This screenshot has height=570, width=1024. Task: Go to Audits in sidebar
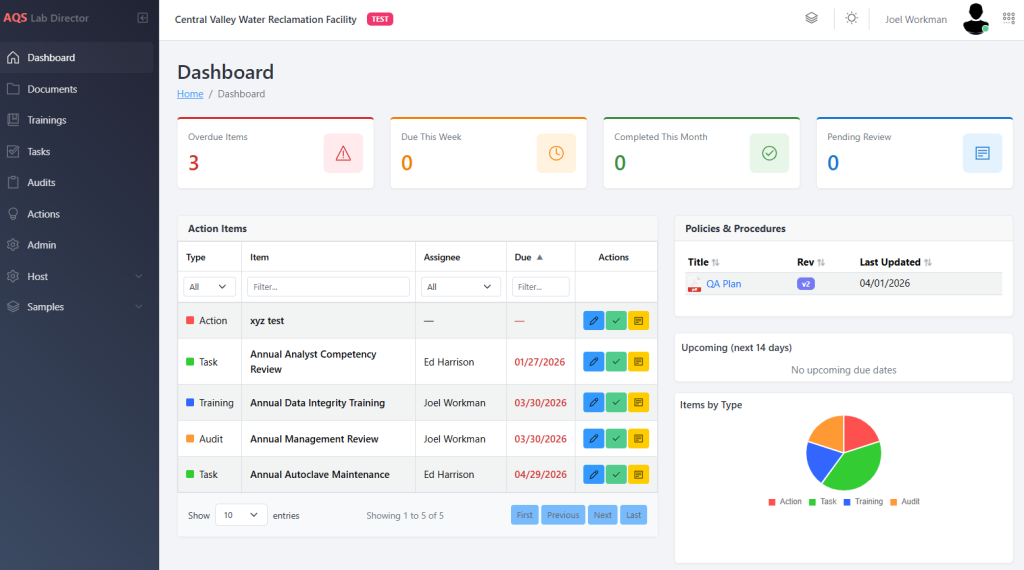(x=41, y=183)
